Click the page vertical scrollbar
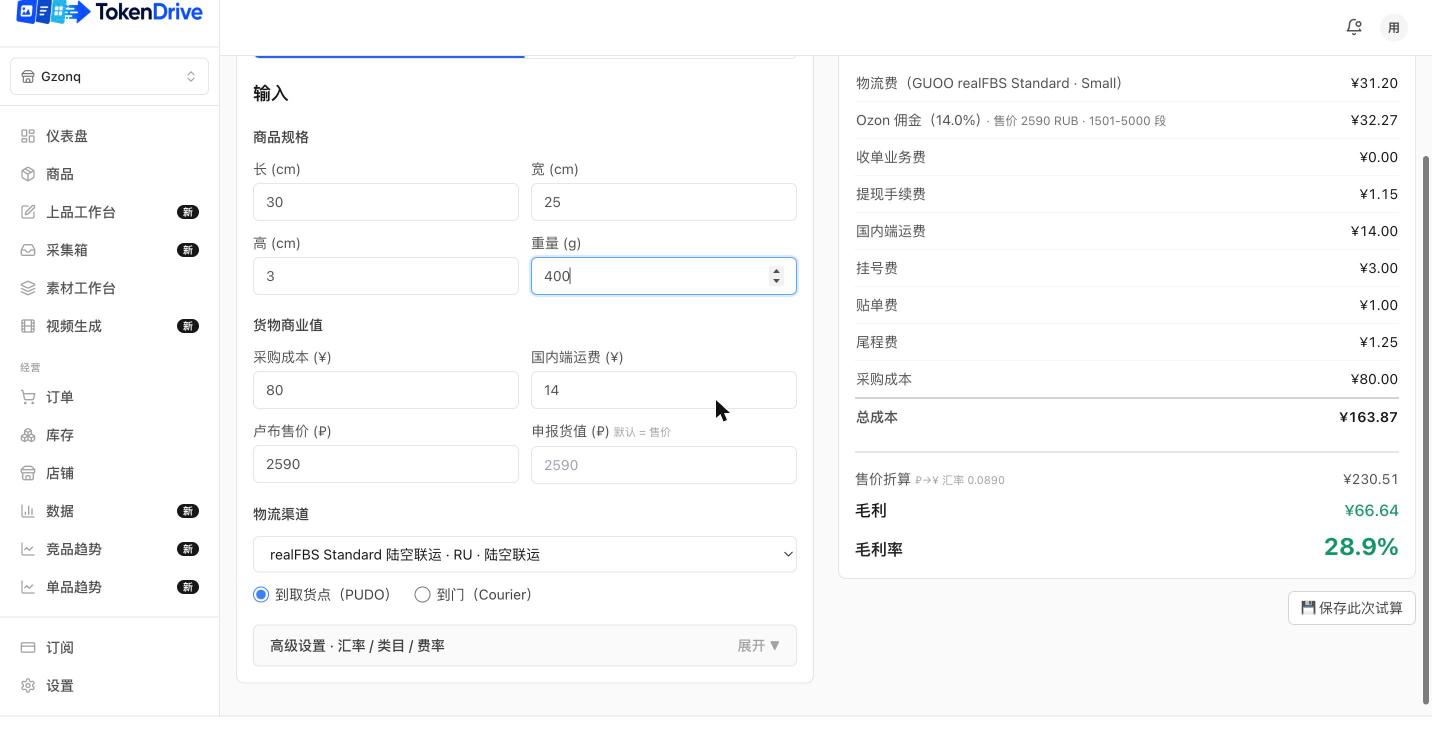Screen dimensions: 1432x735 [x=1426, y=430]
